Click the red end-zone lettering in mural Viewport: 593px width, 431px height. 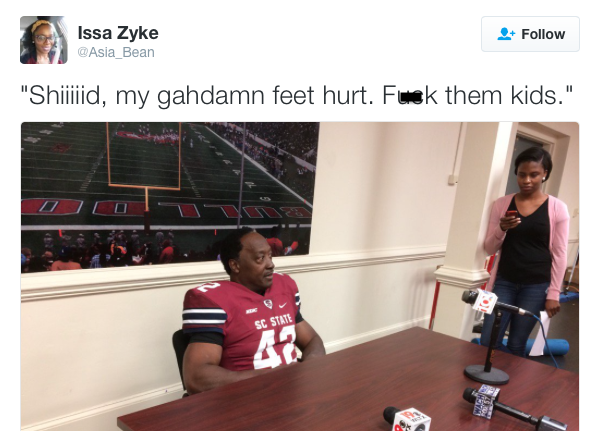(x=166, y=209)
